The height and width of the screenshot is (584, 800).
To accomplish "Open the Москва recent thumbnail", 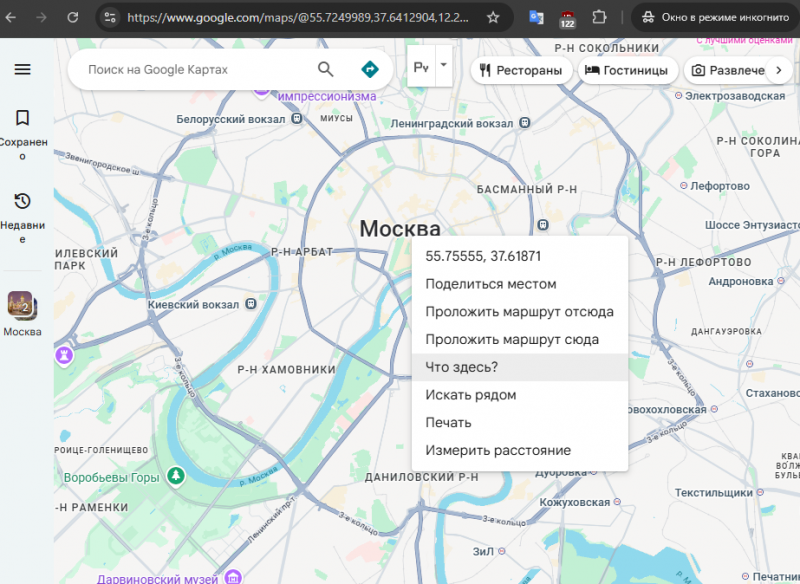I will pyautogui.click(x=22, y=303).
